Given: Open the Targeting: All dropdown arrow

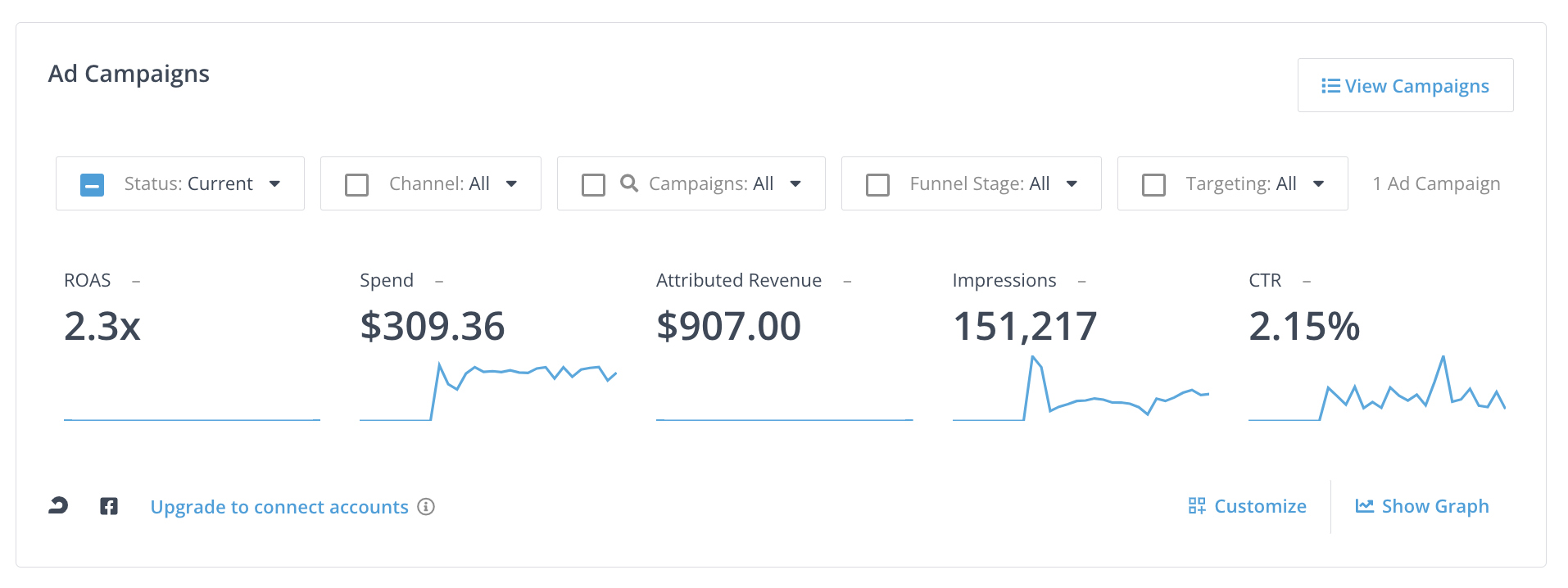Looking at the screenshot, I should click(x=1319, y=183).
